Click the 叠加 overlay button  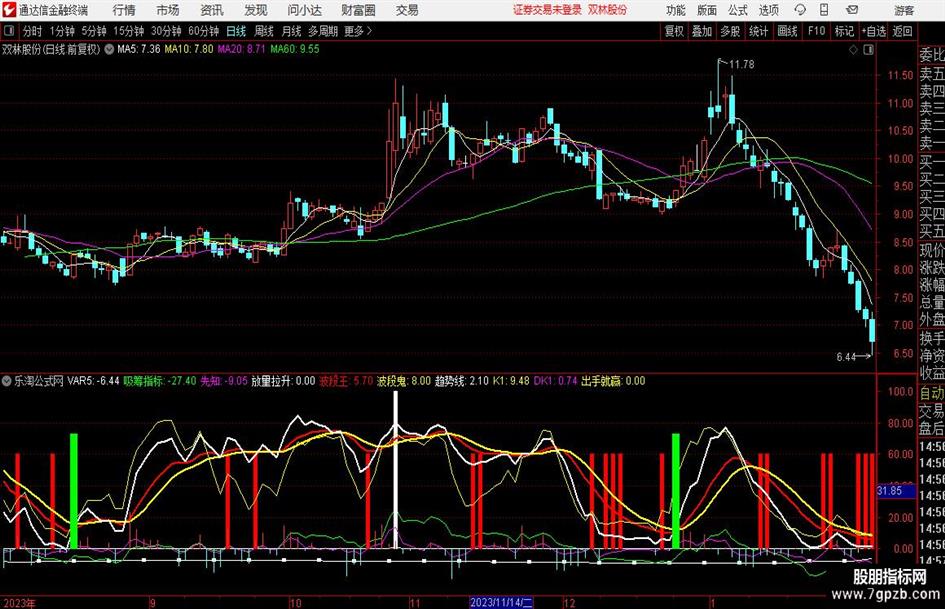pos(702,31)
